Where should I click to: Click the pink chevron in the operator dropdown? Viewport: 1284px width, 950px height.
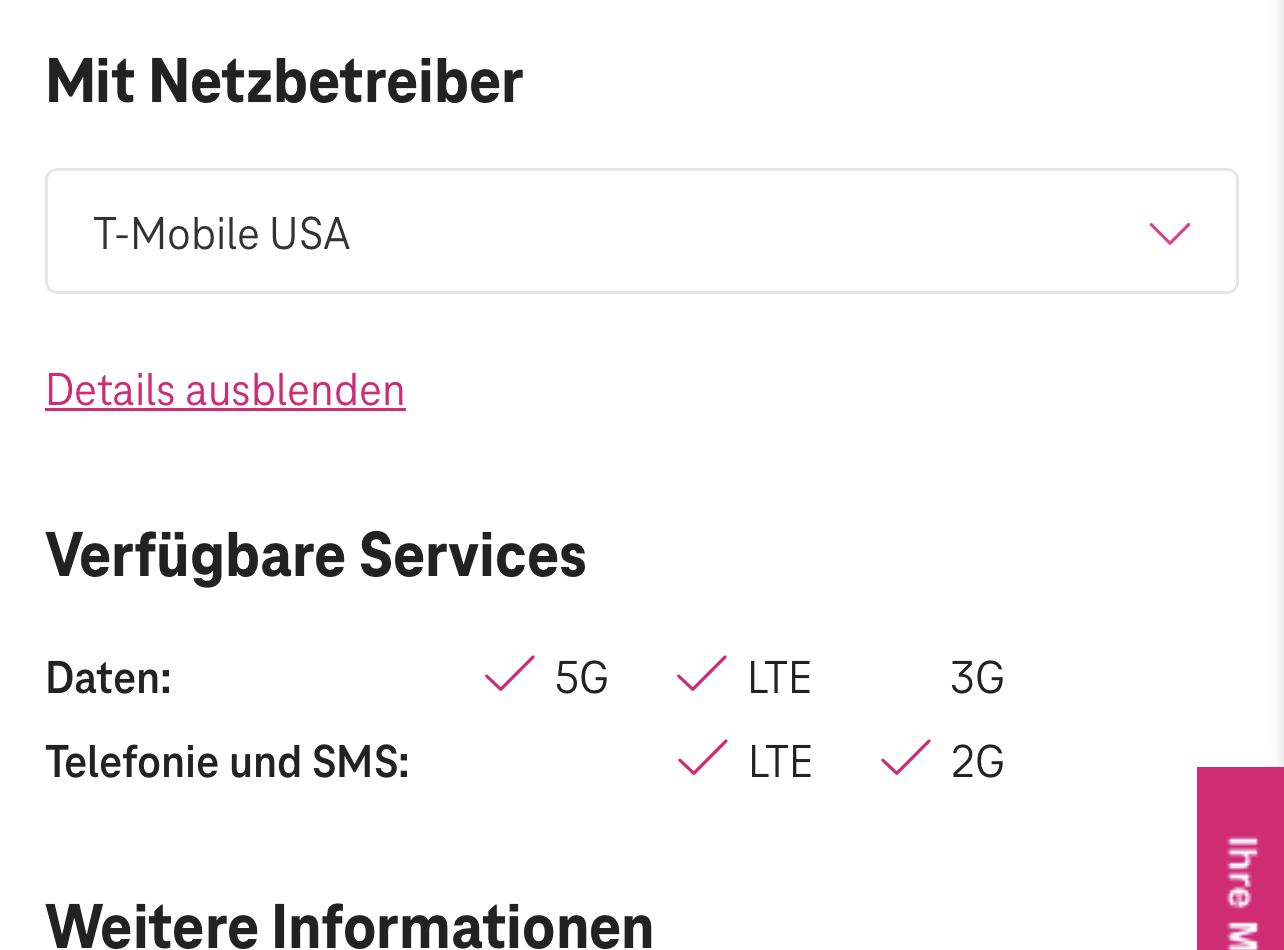(x=1169, y=234)
